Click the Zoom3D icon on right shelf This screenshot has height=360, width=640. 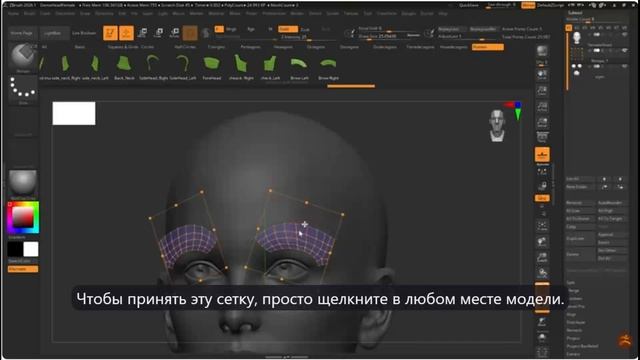click(542, 258)
